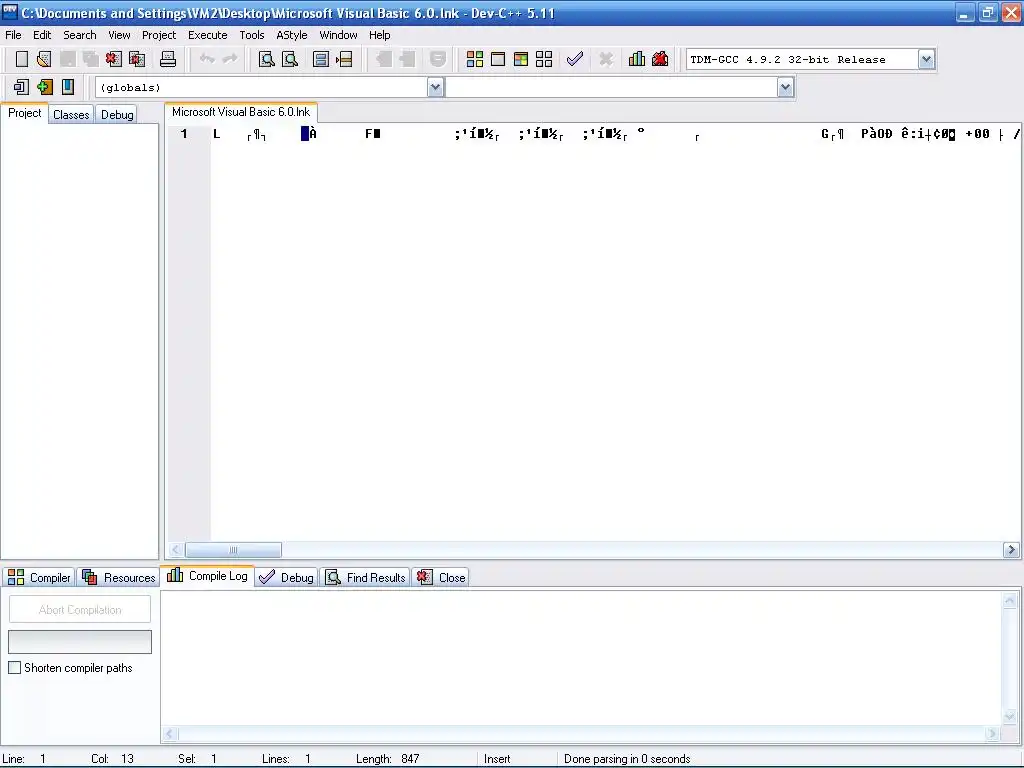Expand the empty function list dropdown
The height and width of the screenshot is (768, 1024).
785,88
